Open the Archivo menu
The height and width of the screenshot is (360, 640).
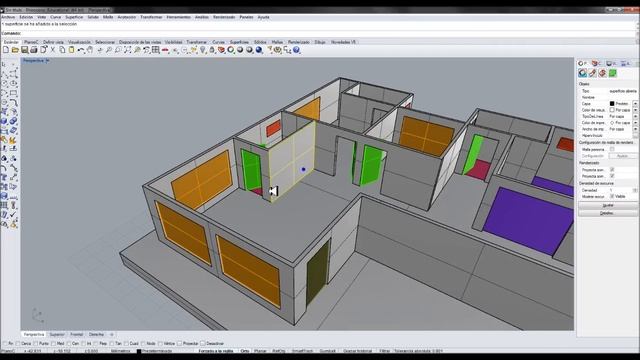[x=8, y=17]
